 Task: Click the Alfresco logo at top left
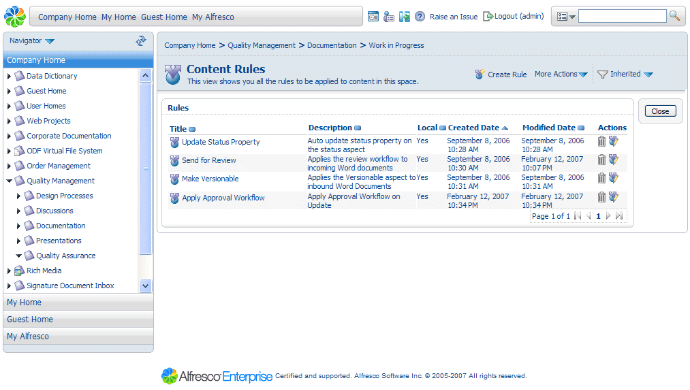coord(15,17)
